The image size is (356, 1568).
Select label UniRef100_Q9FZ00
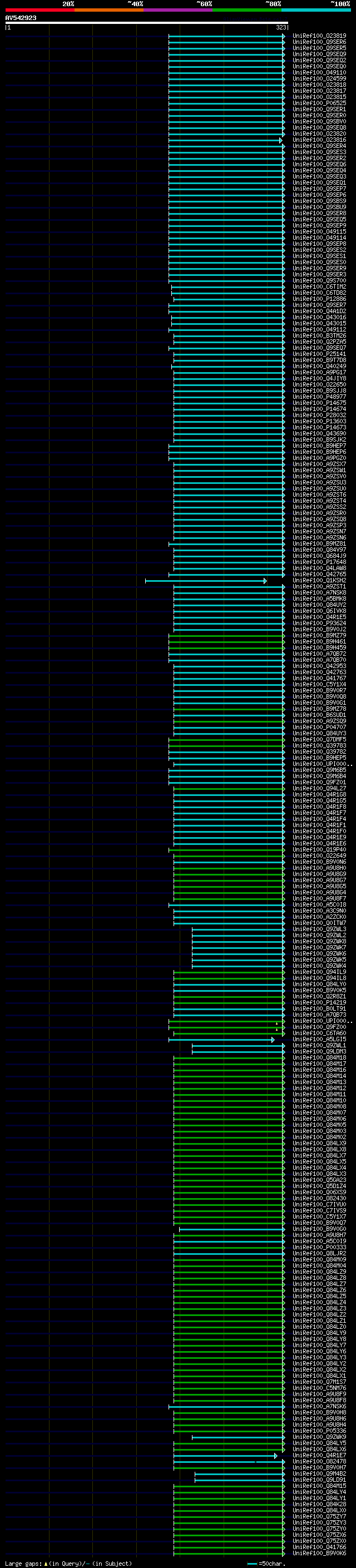click(x=319, y=1027)
